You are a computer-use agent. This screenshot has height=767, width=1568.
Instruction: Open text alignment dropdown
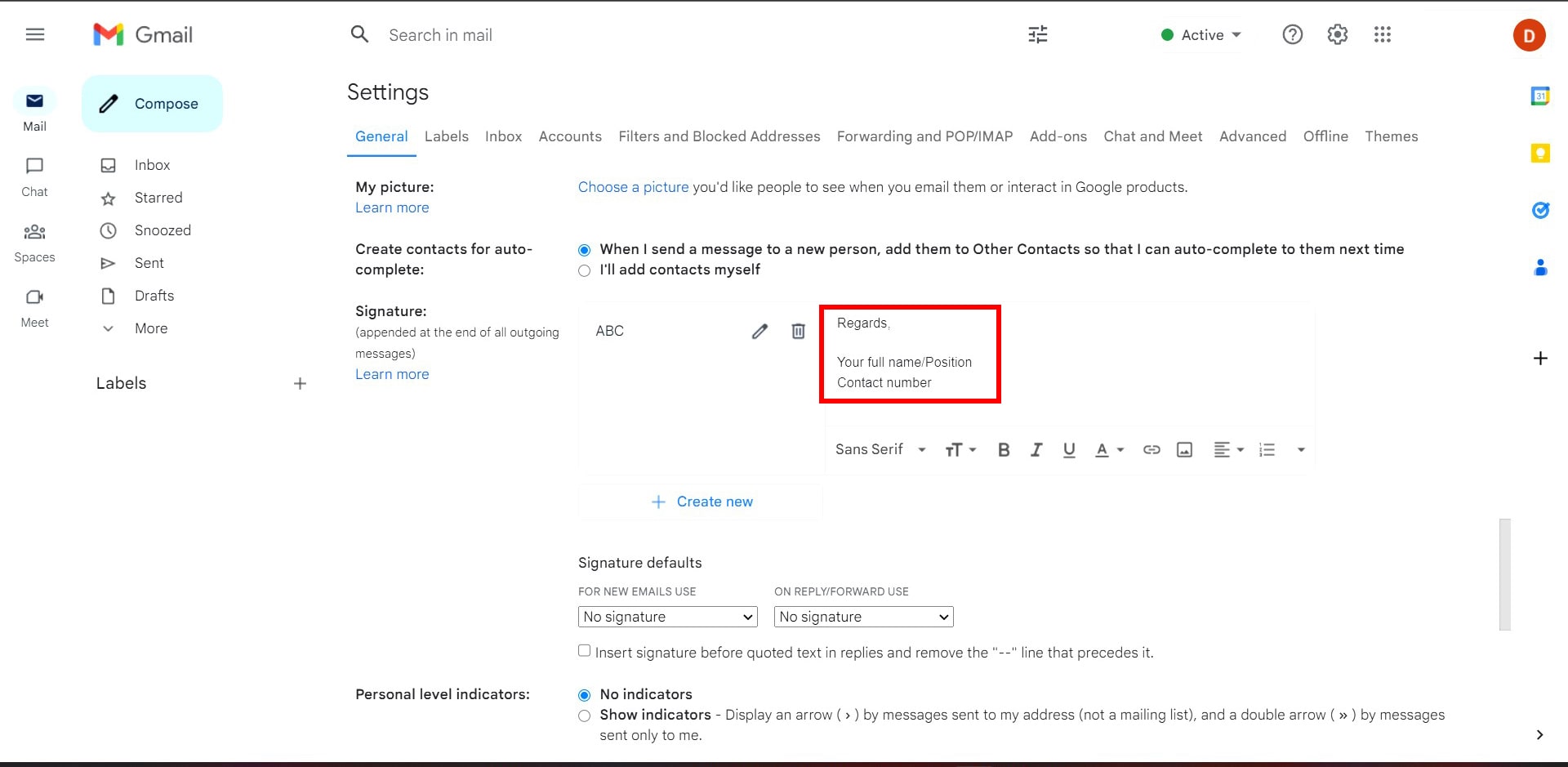tap(1228, 449)
